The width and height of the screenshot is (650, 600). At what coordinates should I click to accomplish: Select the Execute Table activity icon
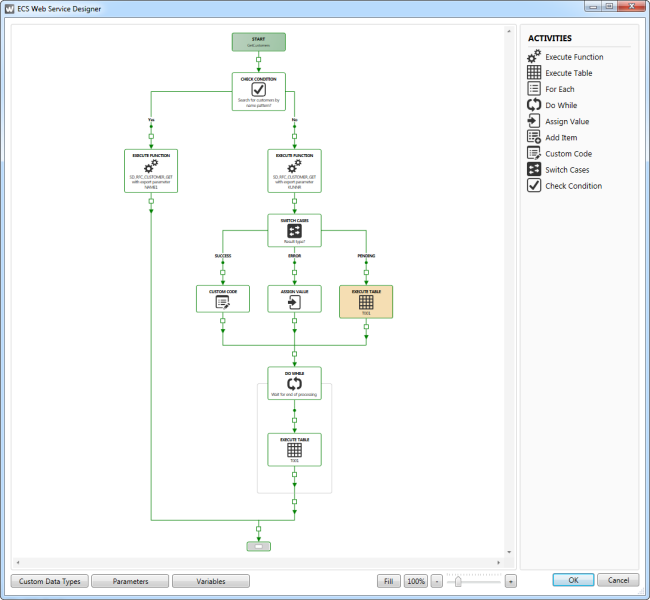pos(534,73)
